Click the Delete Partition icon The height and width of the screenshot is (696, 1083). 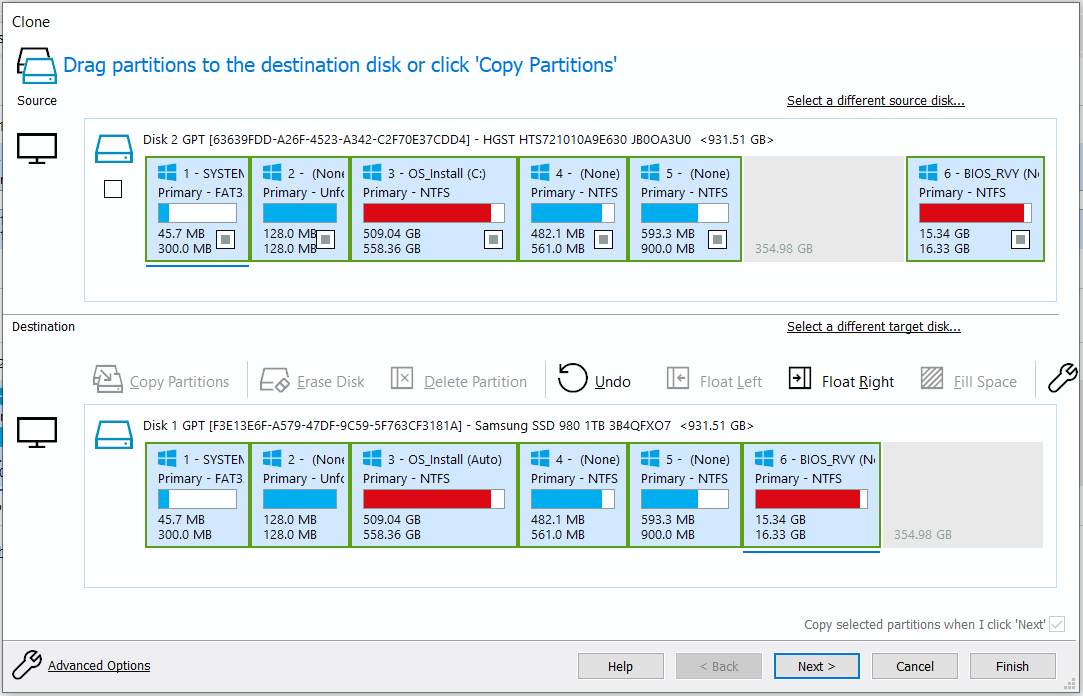tap(402, 379)
